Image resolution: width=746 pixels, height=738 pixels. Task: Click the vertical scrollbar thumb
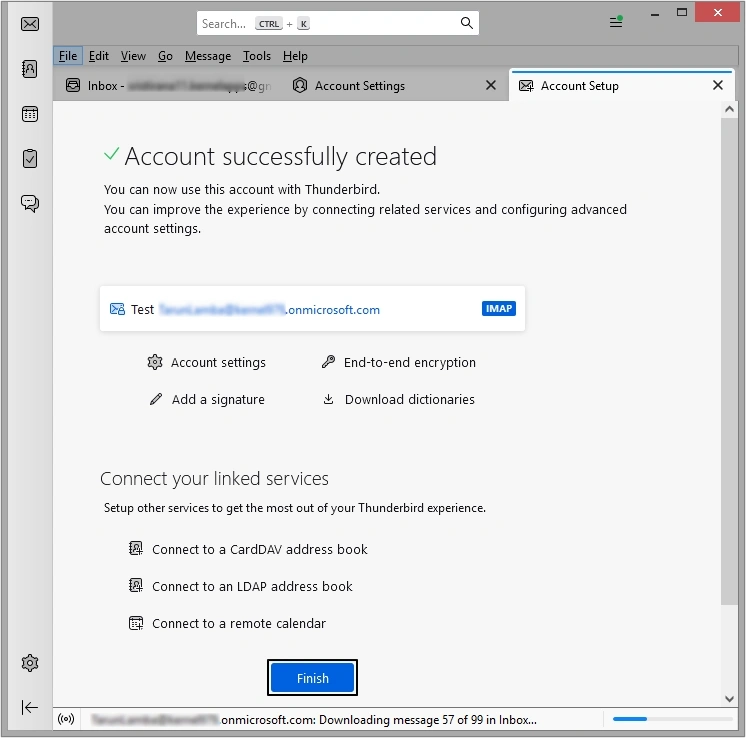[729, 362]
